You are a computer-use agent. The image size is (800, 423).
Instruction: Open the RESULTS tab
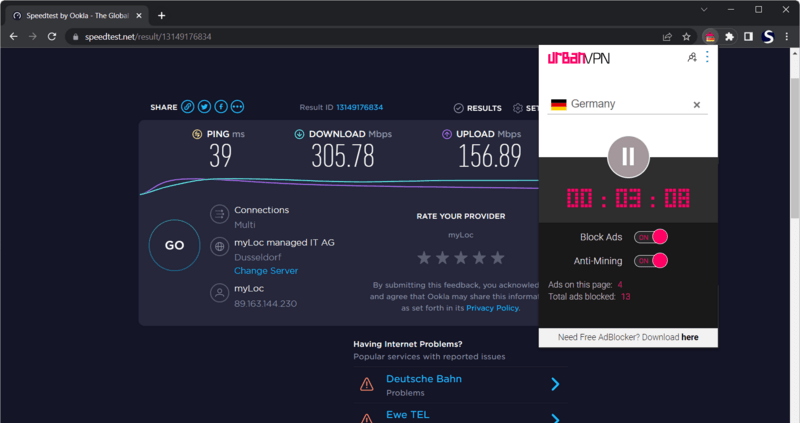(x=478, y=108)
